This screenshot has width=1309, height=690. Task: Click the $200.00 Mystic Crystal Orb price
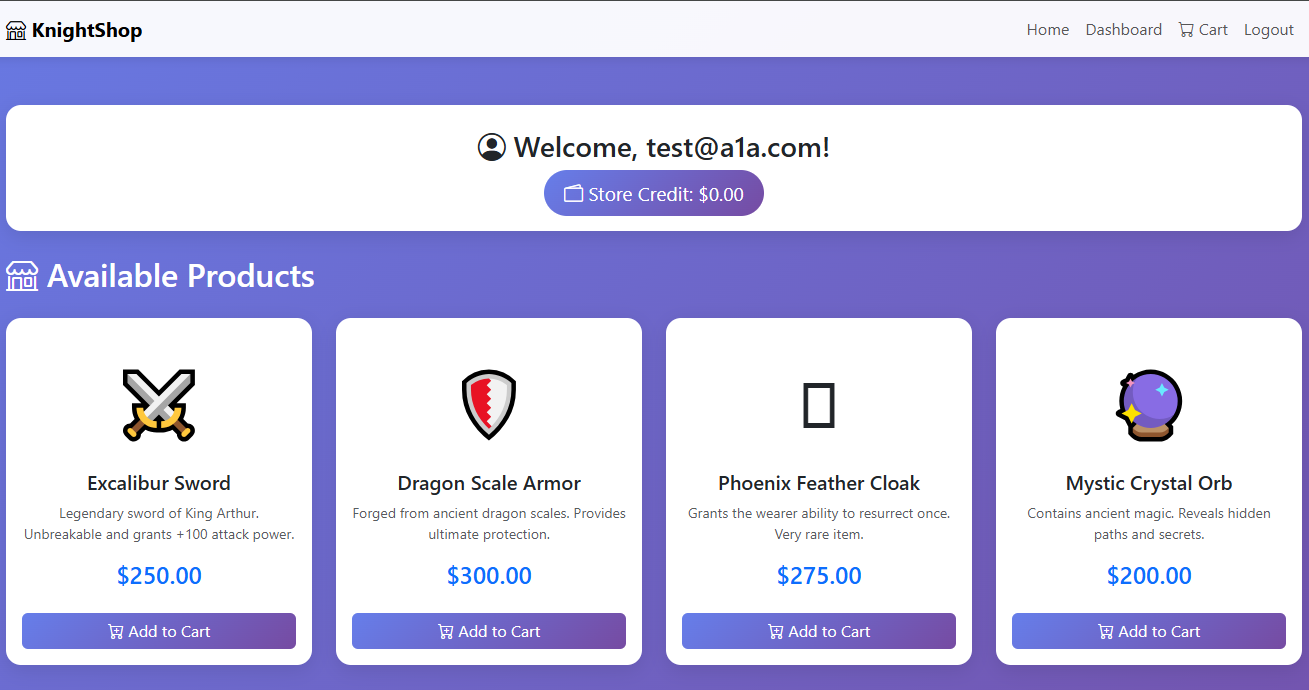(1149, 576)
